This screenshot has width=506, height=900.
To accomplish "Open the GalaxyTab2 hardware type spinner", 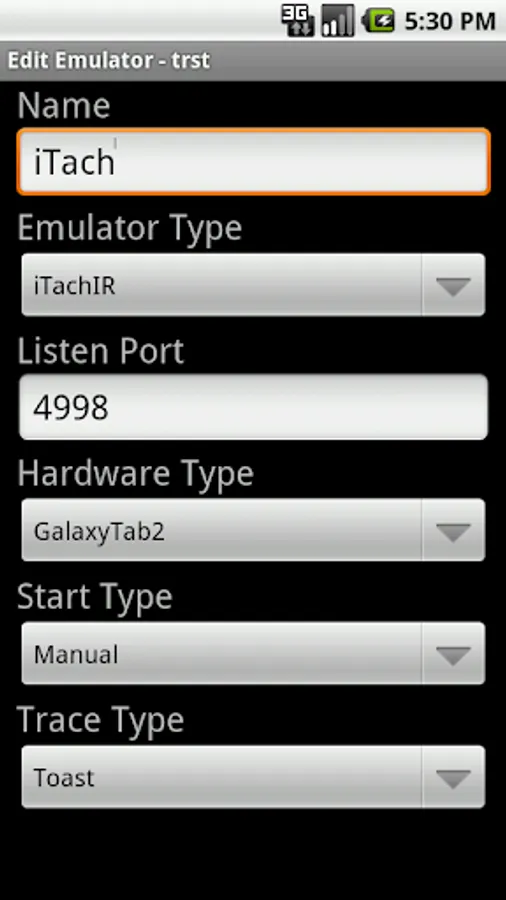I will pos(253,530).
